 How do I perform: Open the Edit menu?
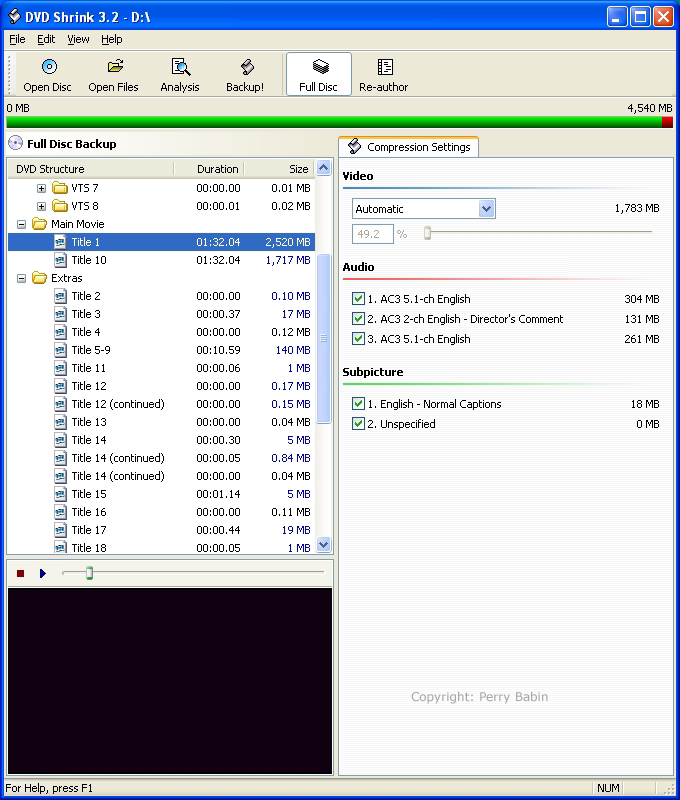click(46, 39)
